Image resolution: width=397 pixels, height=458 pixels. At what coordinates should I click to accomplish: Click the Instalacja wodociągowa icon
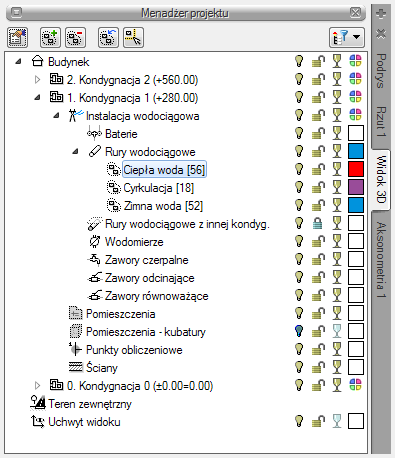point(76,115)
